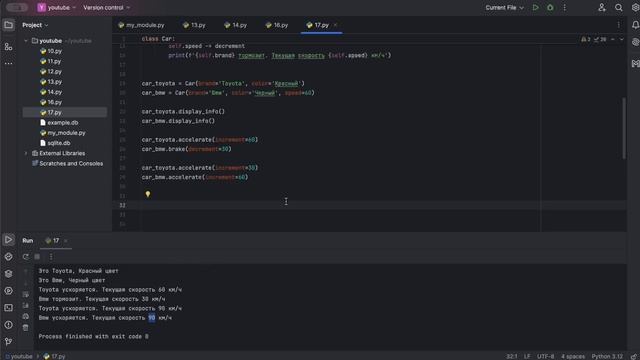Switch to 14.py editor tab
The height and width of the screenshot is (360, 640).
[x=236, y=25]
